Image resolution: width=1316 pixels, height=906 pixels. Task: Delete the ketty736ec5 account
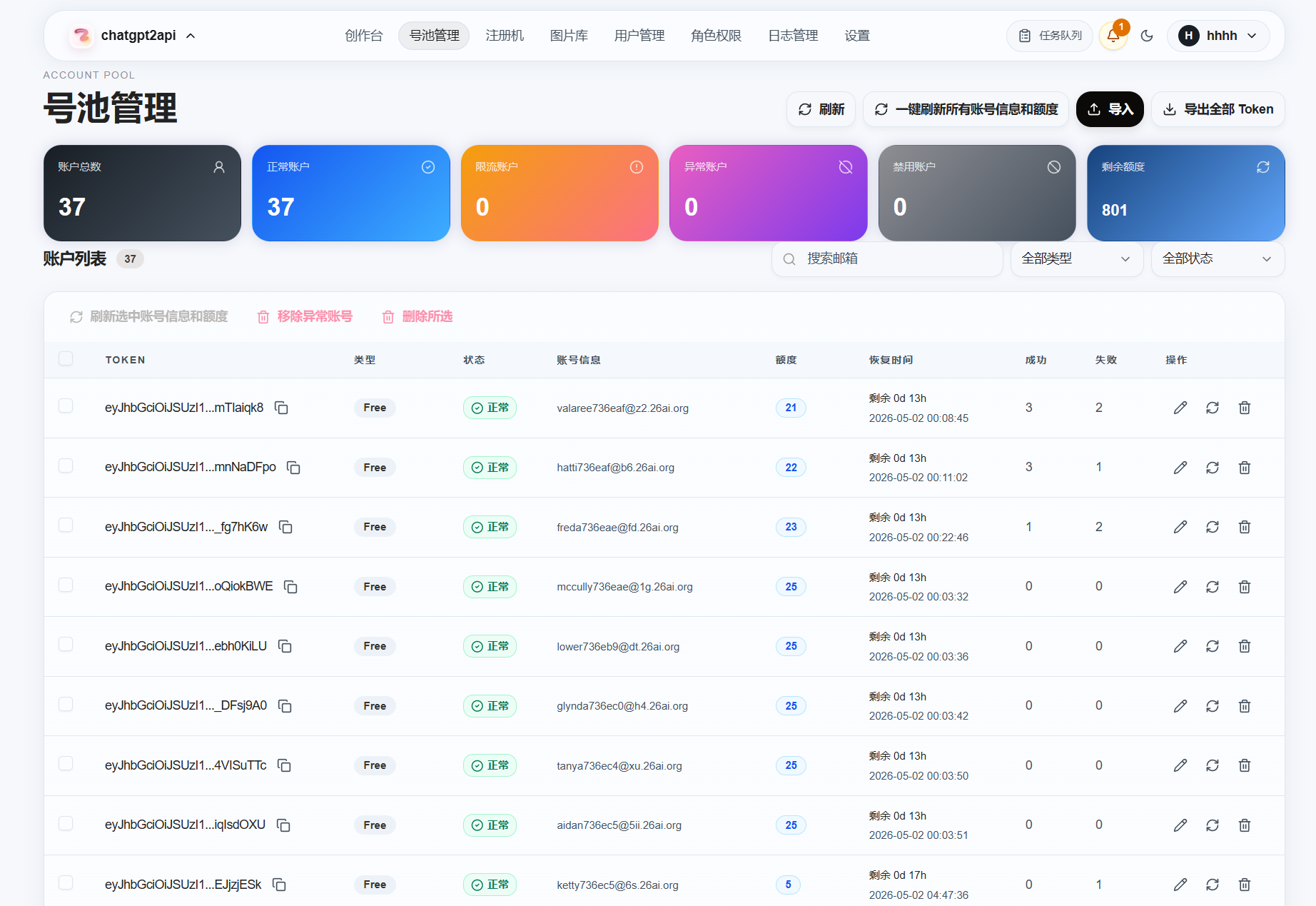pos(1245,885)
